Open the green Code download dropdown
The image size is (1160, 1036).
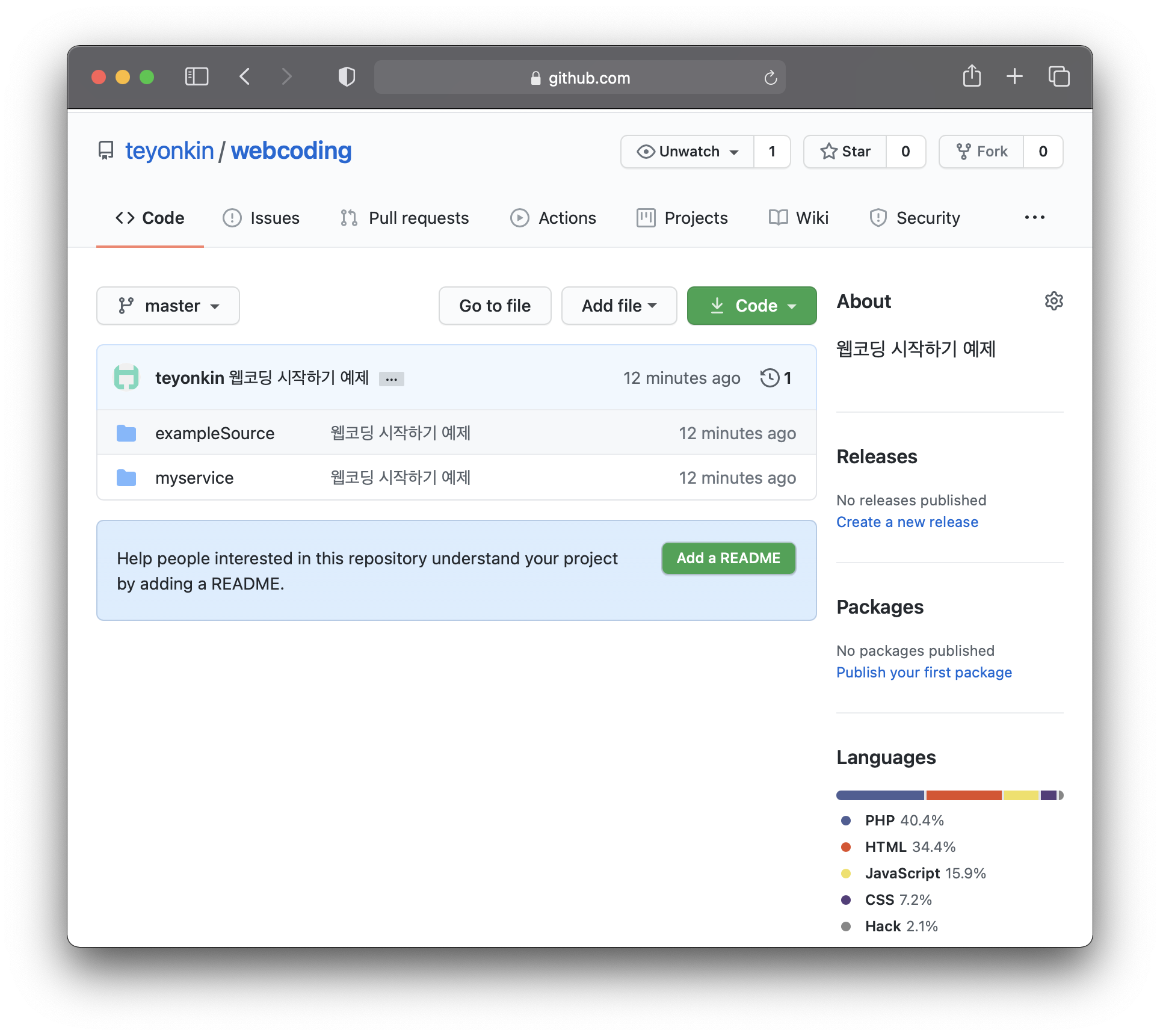751,306
